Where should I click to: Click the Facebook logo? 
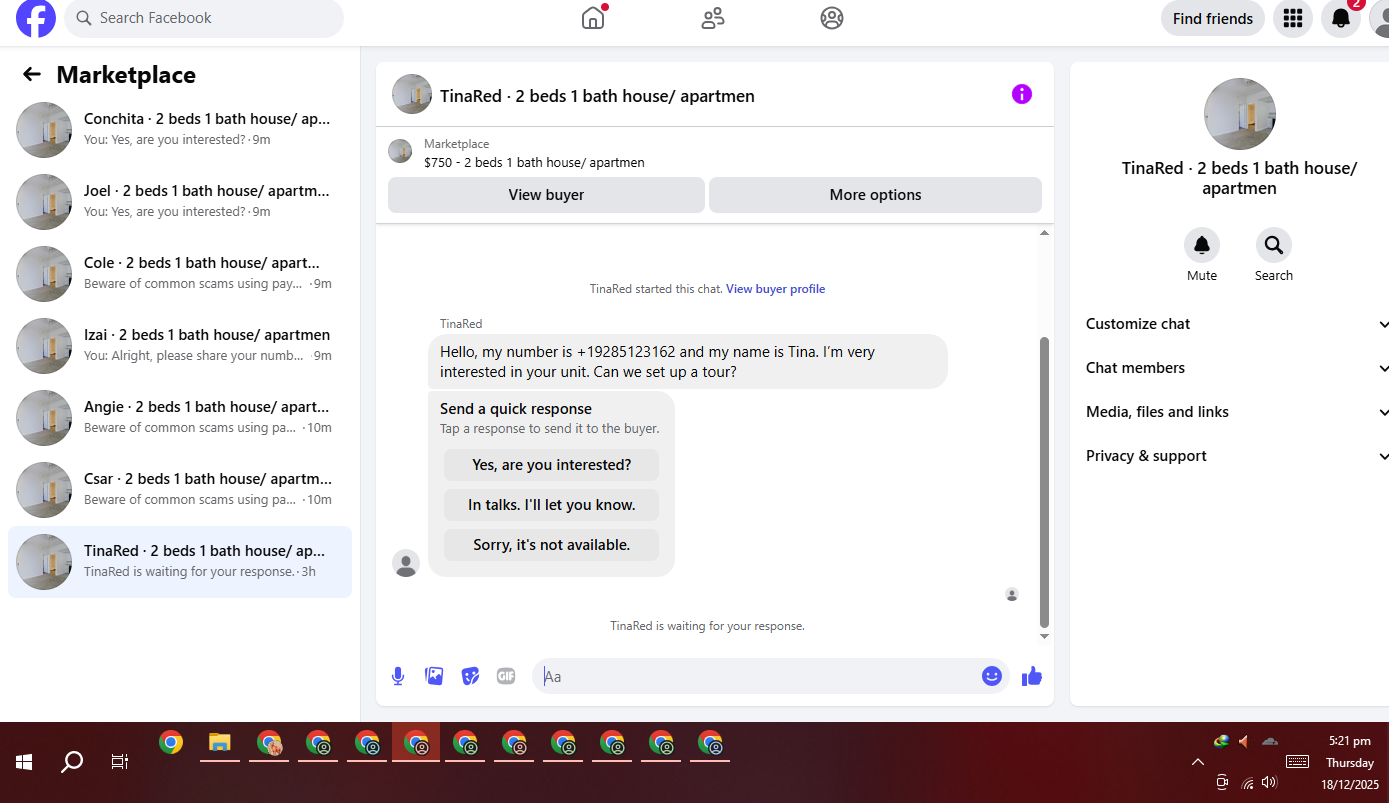coord(36,18)
